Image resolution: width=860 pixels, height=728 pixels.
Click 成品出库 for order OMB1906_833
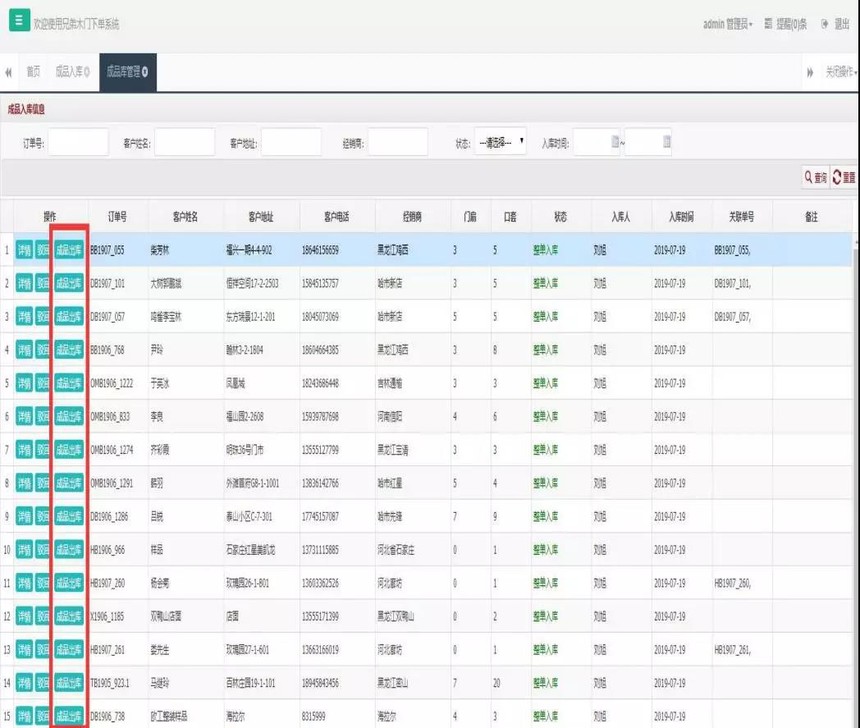[69, 416]
